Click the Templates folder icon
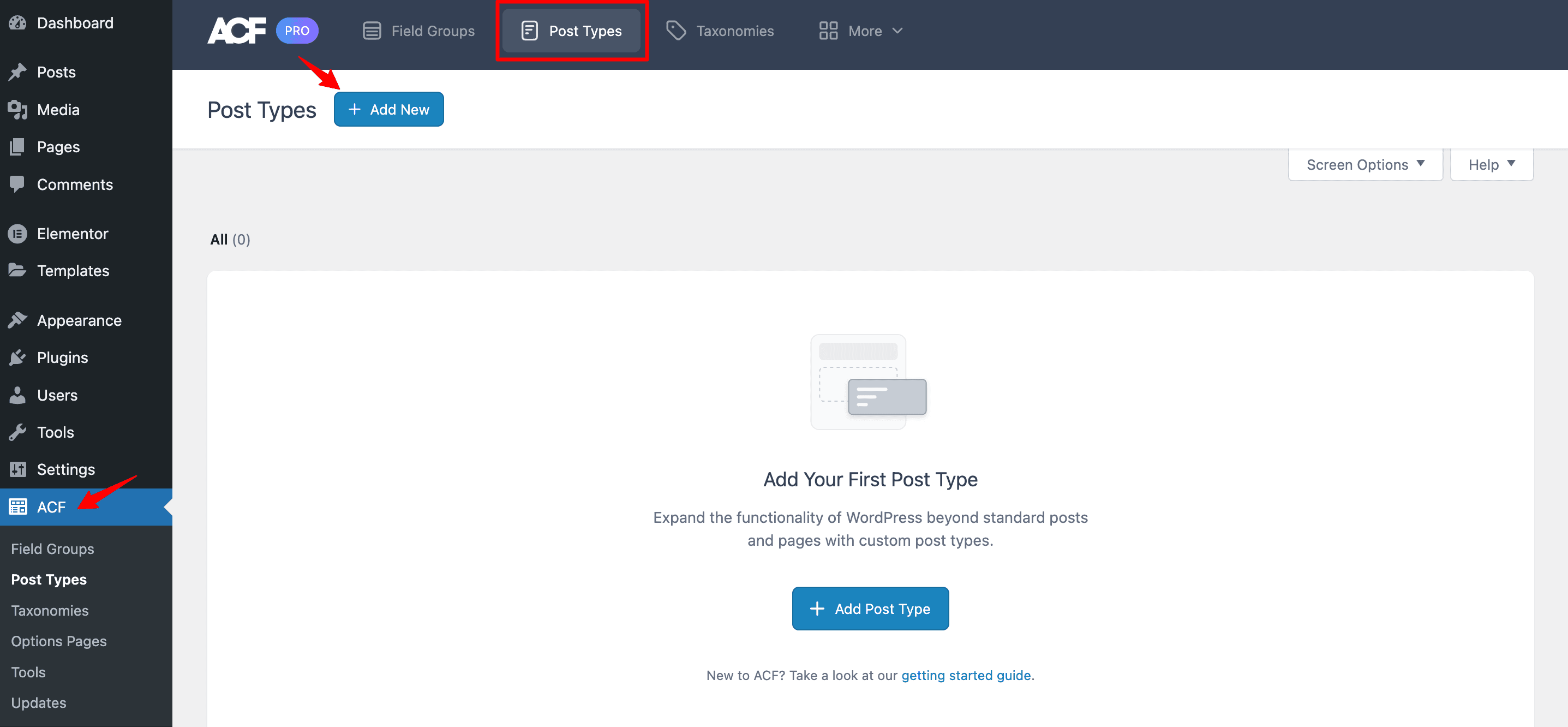The height and width of the screenshot is (727, 1568). [x=17, y=270]
